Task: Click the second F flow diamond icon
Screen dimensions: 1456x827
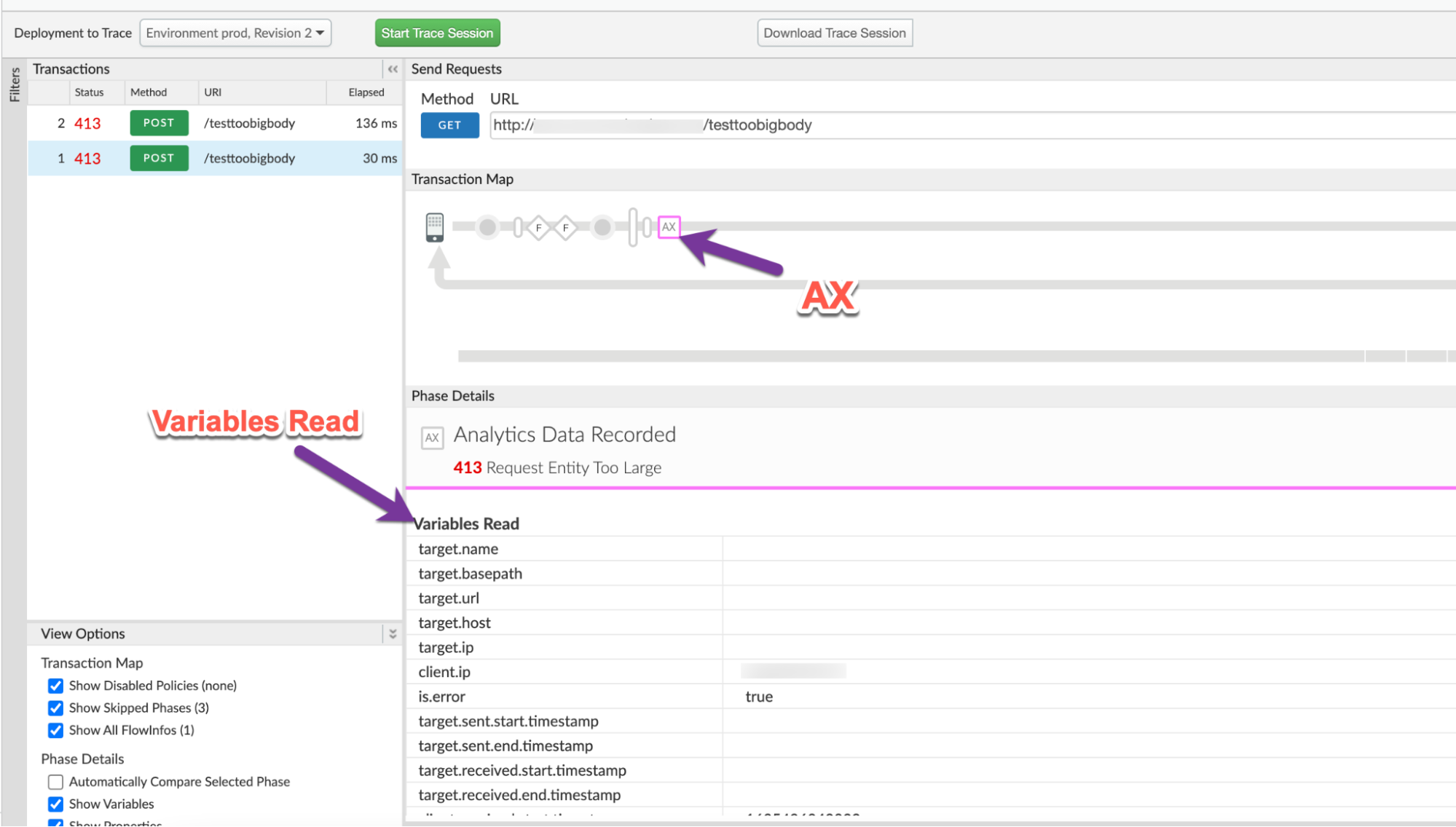Action: click(566, 228)
